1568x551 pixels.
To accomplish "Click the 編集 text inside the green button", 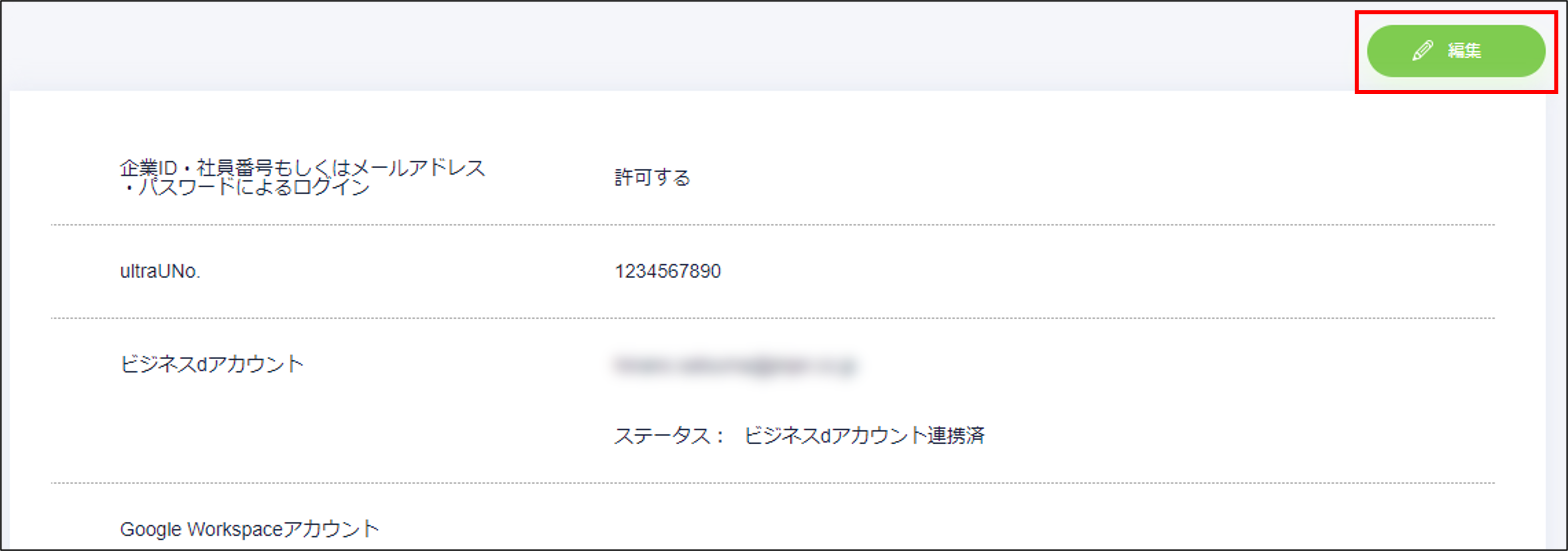I will pyautogui.click(x=1465, y=50).
